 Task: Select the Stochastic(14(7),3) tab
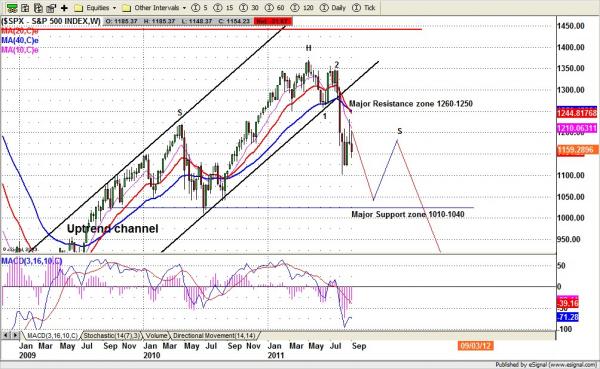pos(112,336)
